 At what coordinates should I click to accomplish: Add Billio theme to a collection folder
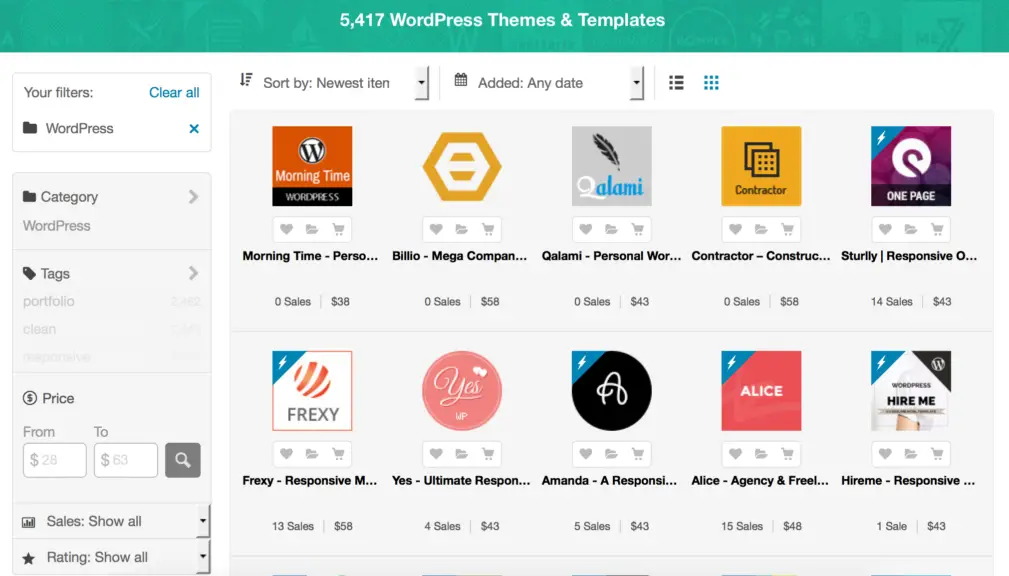click(x=461, y=229)
